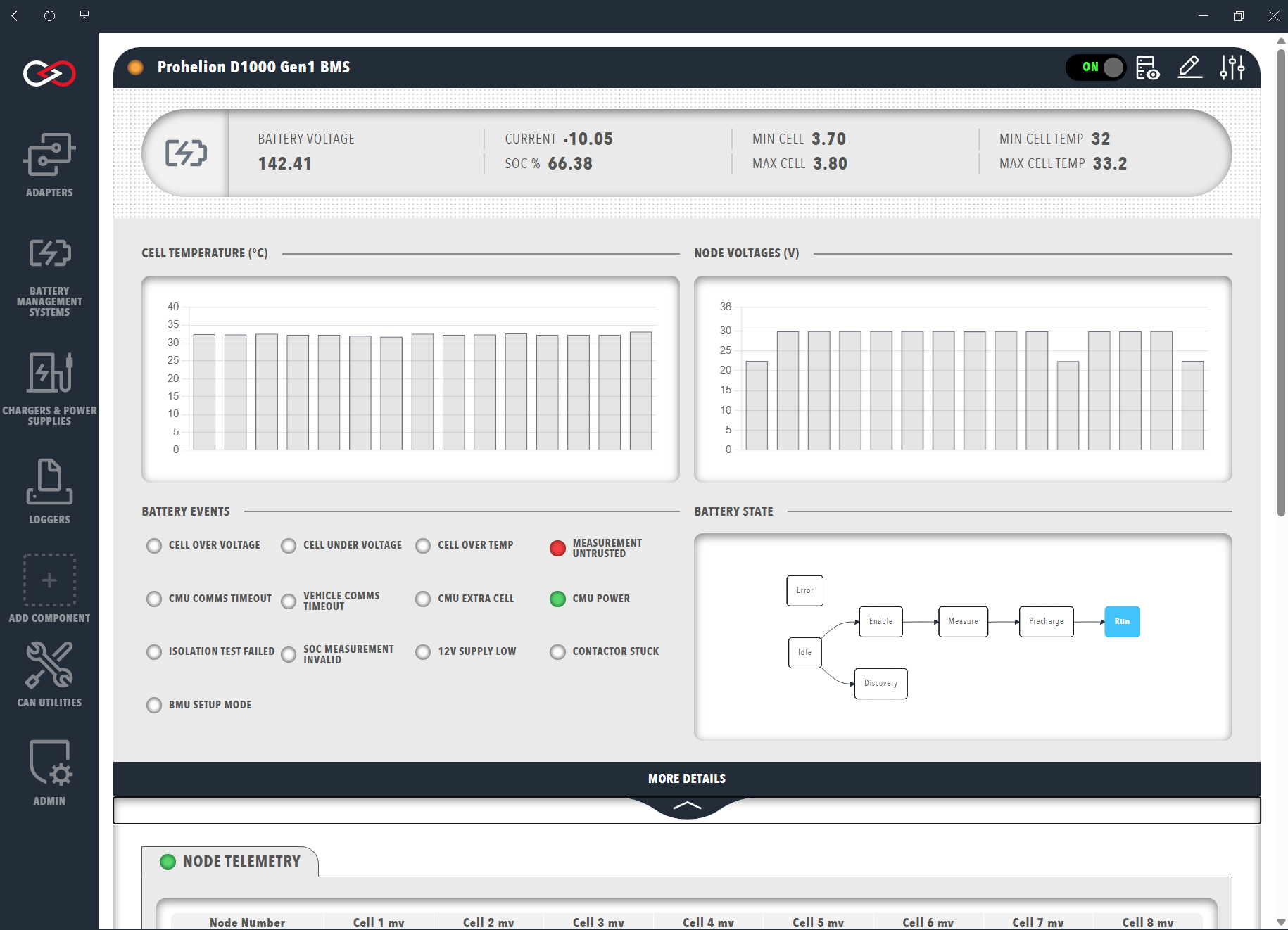The width and height of the screenshot is (1288, 930).
Task: Click the Add Component icon
Action: point(49,580)
